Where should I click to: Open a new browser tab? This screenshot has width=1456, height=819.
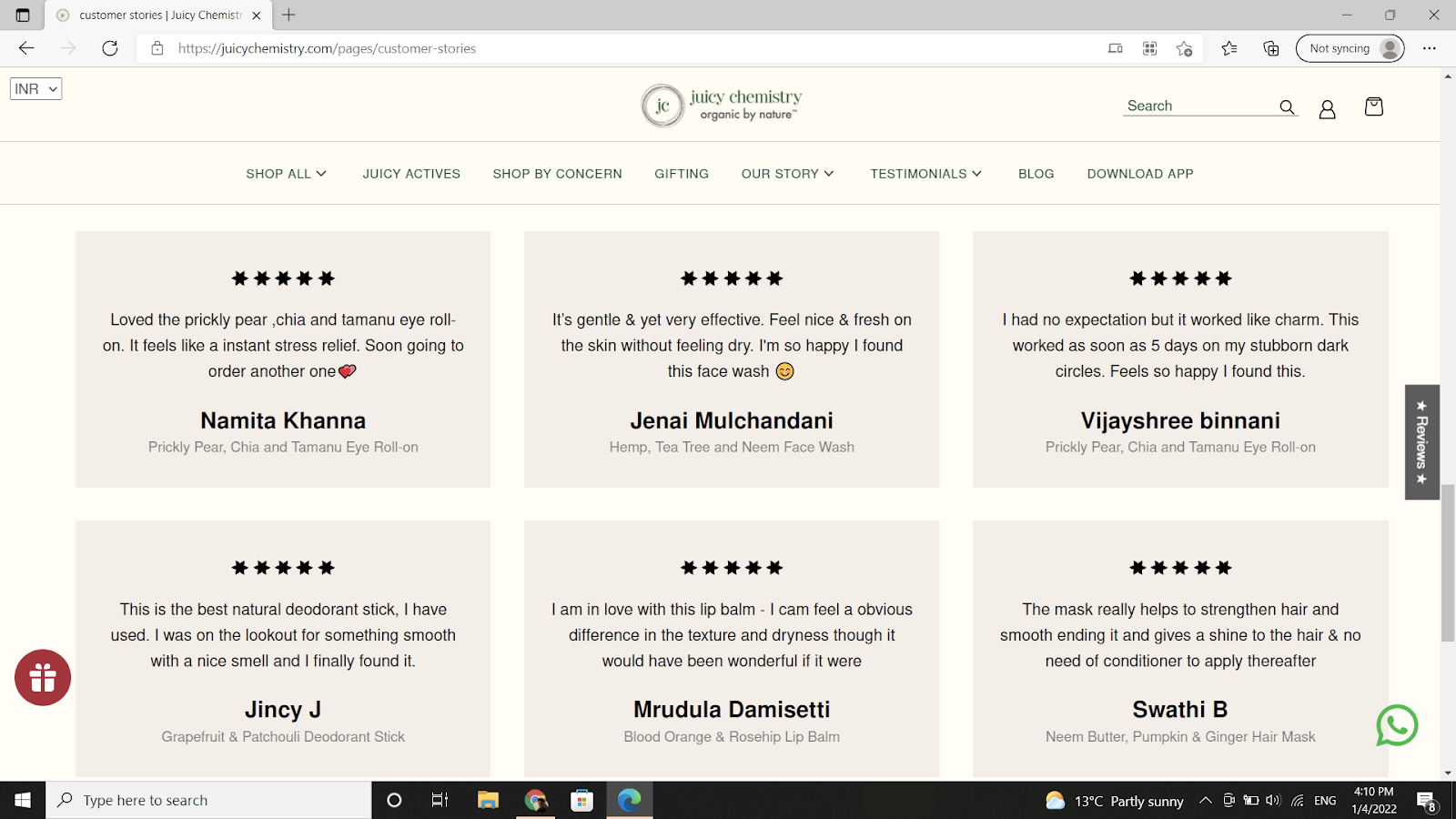click(288, 15)
